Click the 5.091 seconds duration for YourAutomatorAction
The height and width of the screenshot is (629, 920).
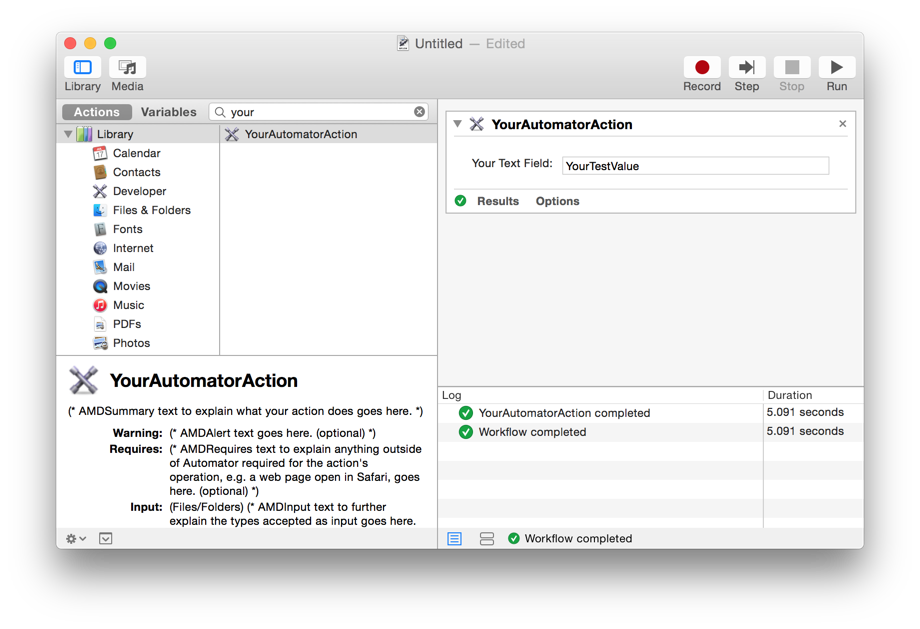(805, 412)
